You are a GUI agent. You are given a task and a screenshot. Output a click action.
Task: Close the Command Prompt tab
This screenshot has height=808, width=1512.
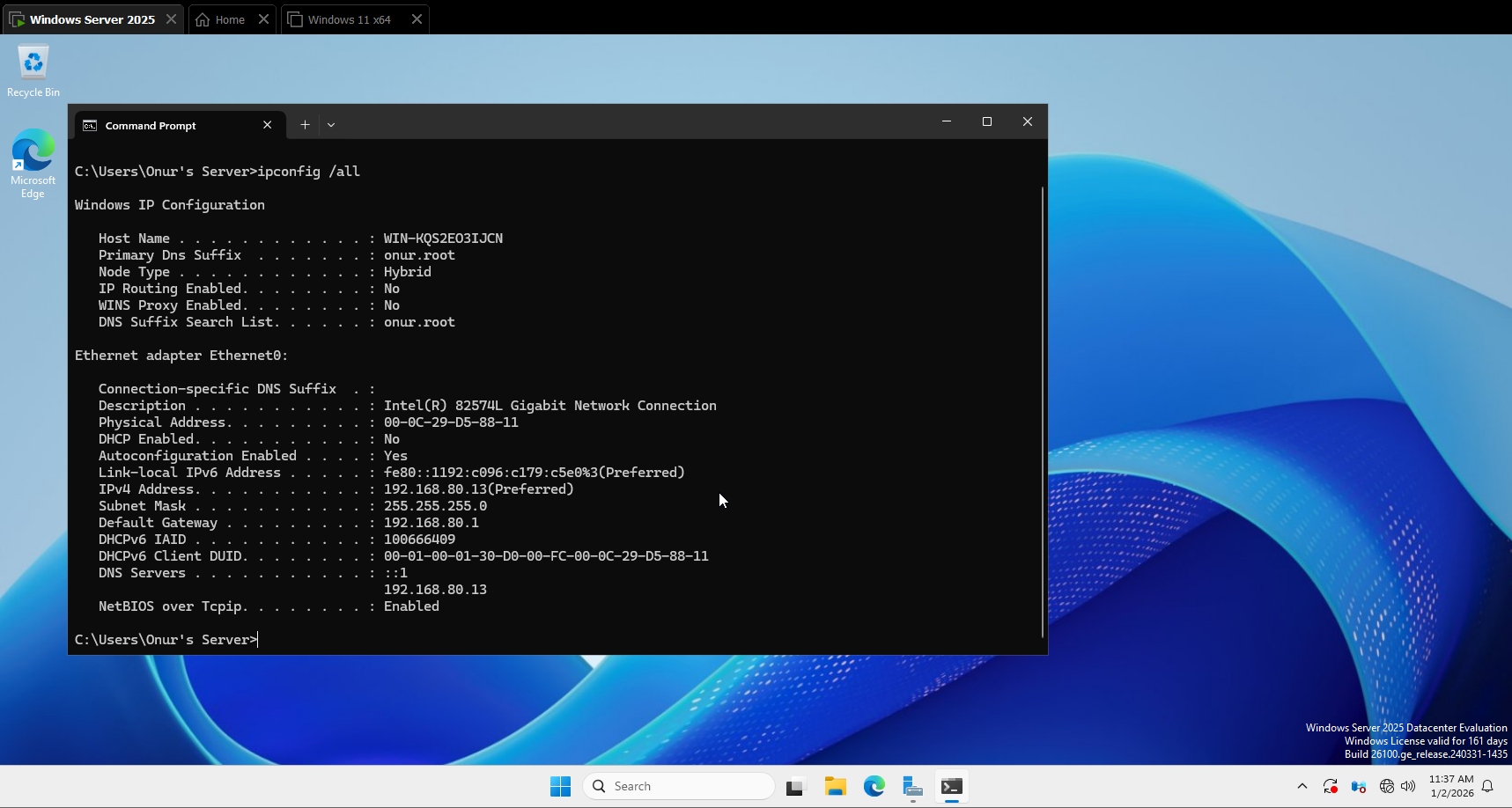(267, 125)
